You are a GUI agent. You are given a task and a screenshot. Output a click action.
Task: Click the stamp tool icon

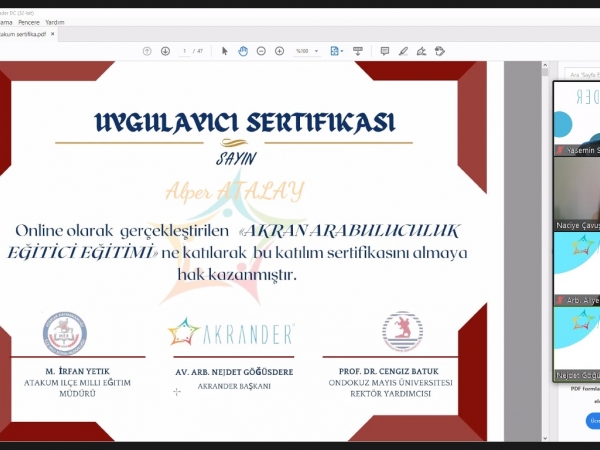point(440,51)
